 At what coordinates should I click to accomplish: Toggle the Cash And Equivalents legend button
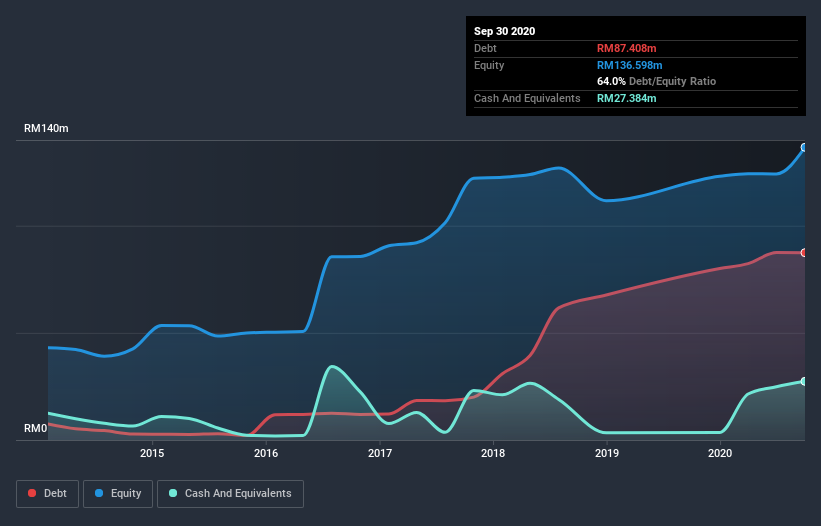[230, 494]
